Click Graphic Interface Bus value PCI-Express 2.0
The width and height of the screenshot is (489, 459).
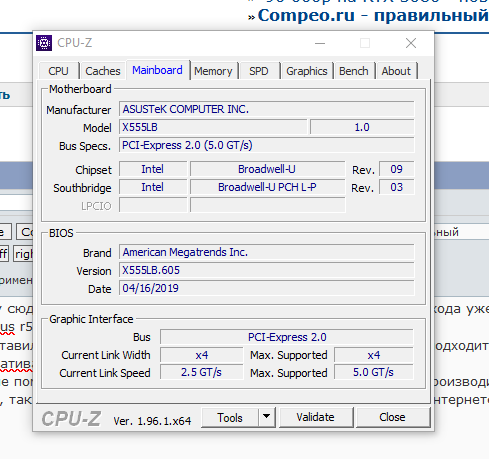[x=287, y=337]
